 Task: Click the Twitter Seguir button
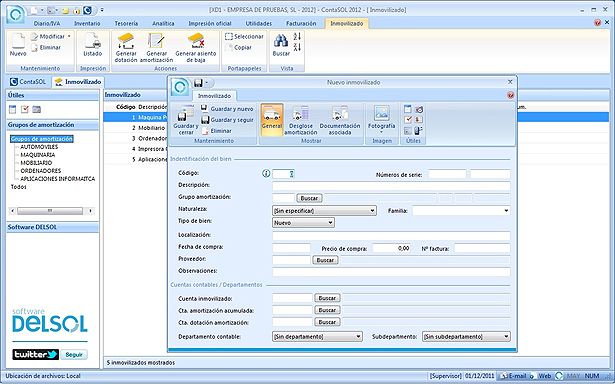click(x=74, y=355)
